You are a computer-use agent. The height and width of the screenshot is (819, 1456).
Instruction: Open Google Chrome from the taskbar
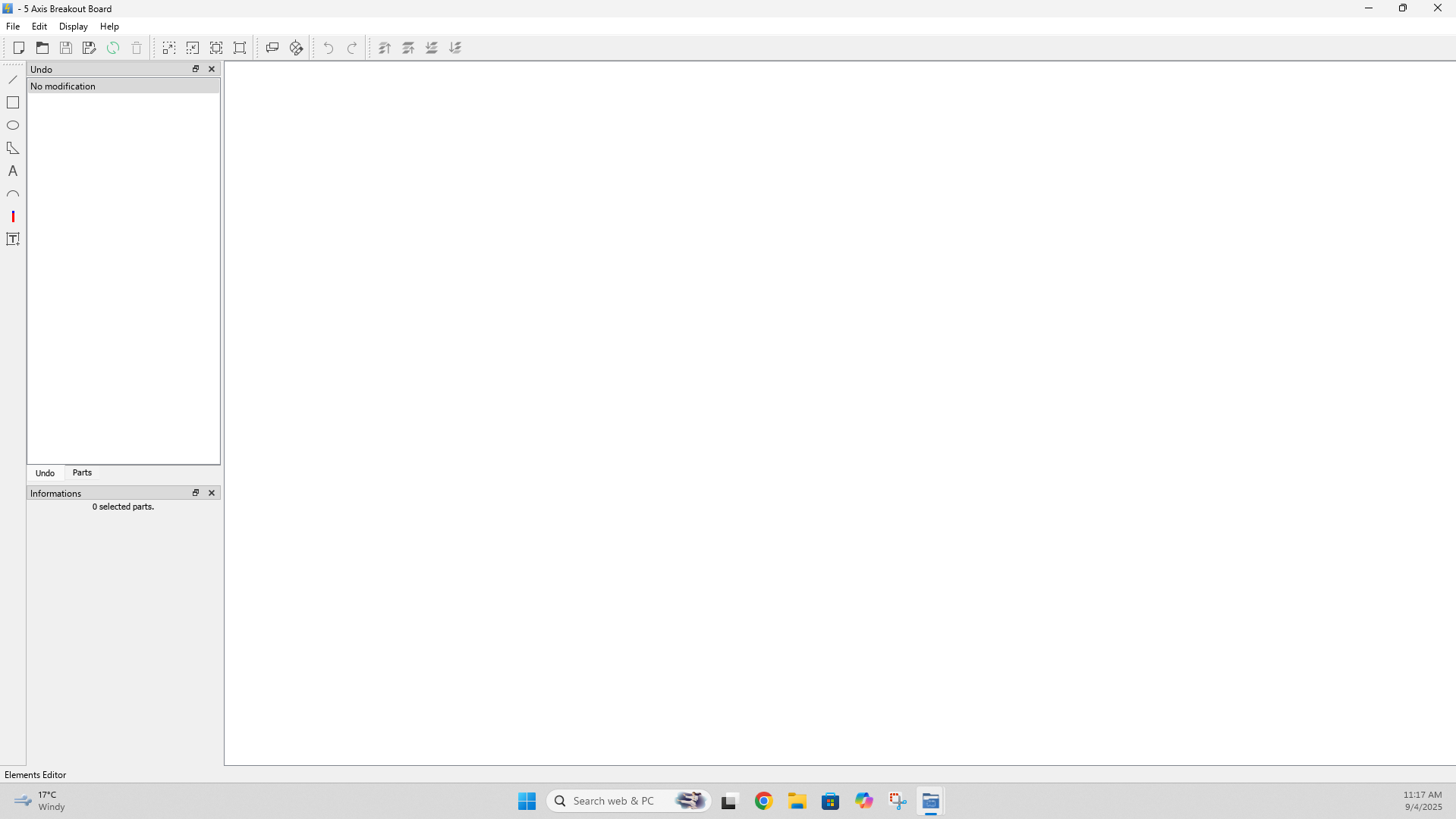coord(763,801)
